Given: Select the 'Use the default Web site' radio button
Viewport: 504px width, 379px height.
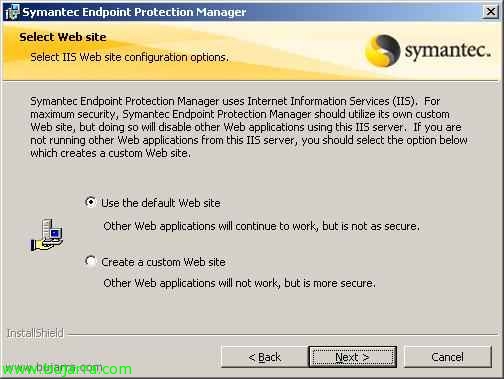Looking at the screenshot, I should pos(90,202).
